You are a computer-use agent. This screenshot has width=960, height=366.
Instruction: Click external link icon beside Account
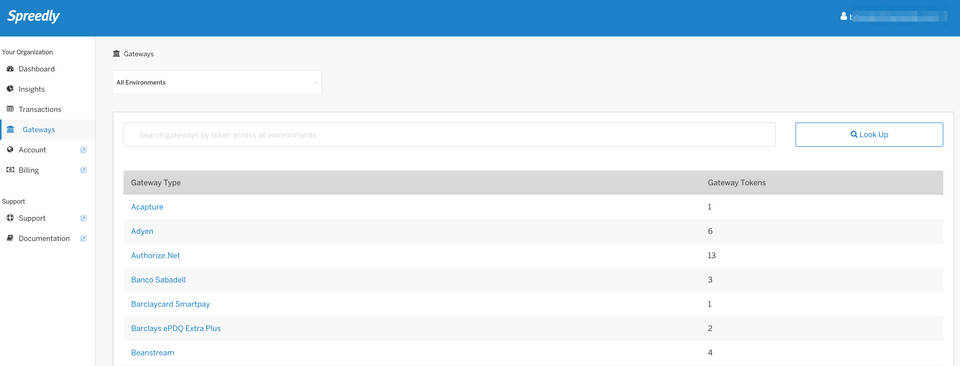click(84, 150)
